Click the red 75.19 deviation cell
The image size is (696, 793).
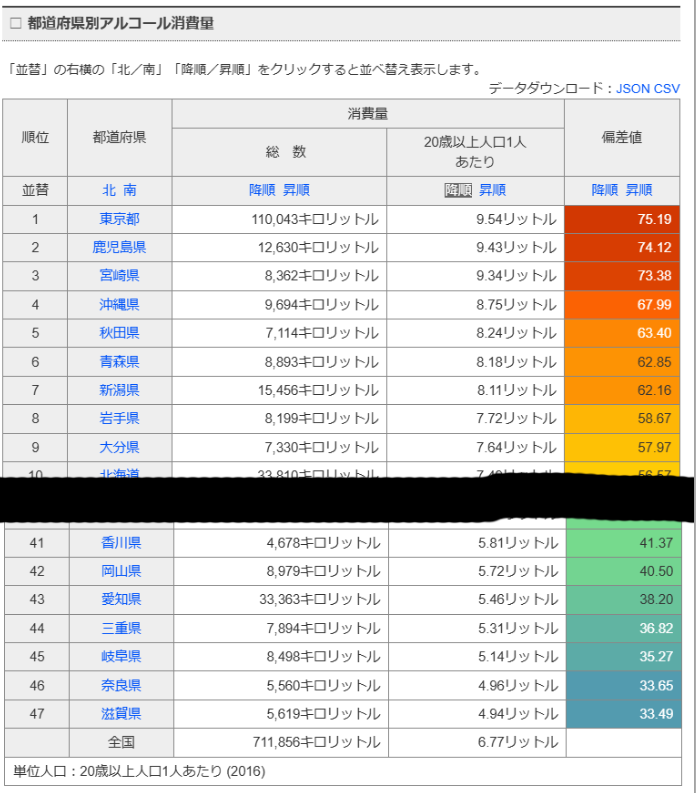(622, 219)
